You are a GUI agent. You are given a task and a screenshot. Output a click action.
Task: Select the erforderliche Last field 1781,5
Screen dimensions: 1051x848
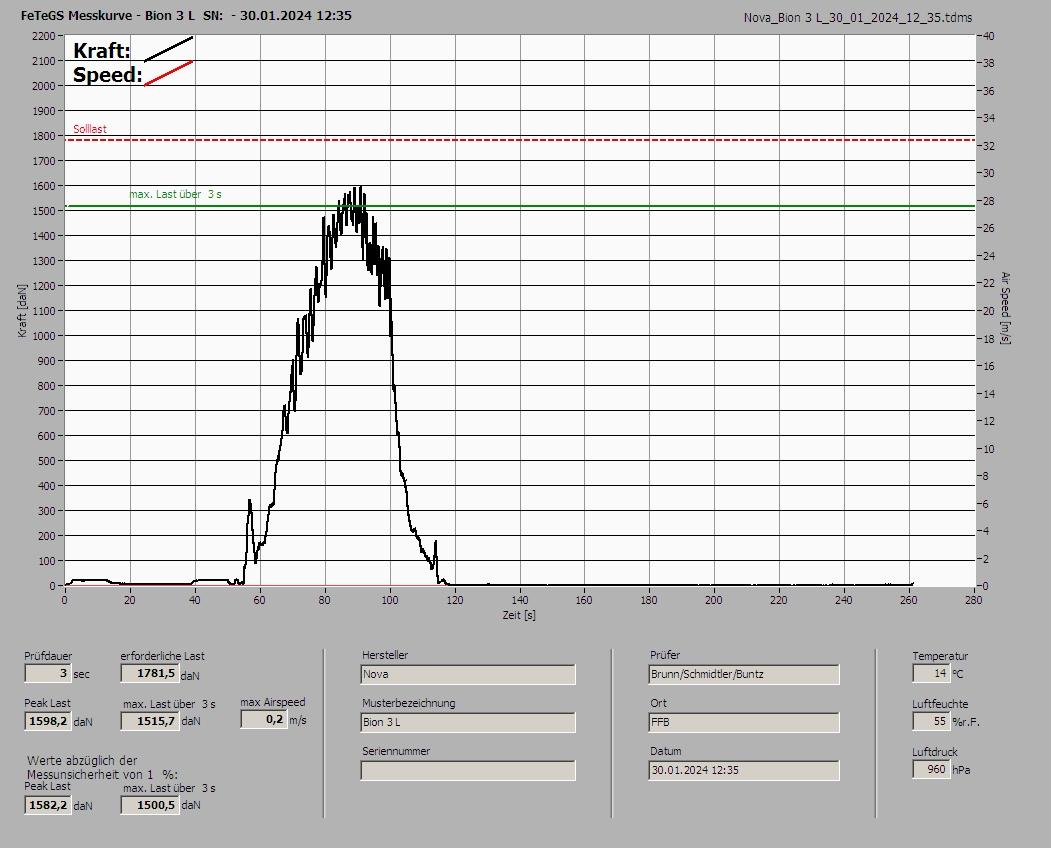tap(149, 673)
